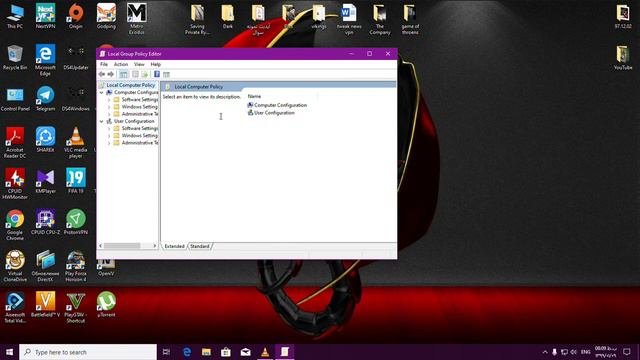This screenshot has width=640, height=360.
Task: Open VLC media player desktop icon
Action: point(76,143)
